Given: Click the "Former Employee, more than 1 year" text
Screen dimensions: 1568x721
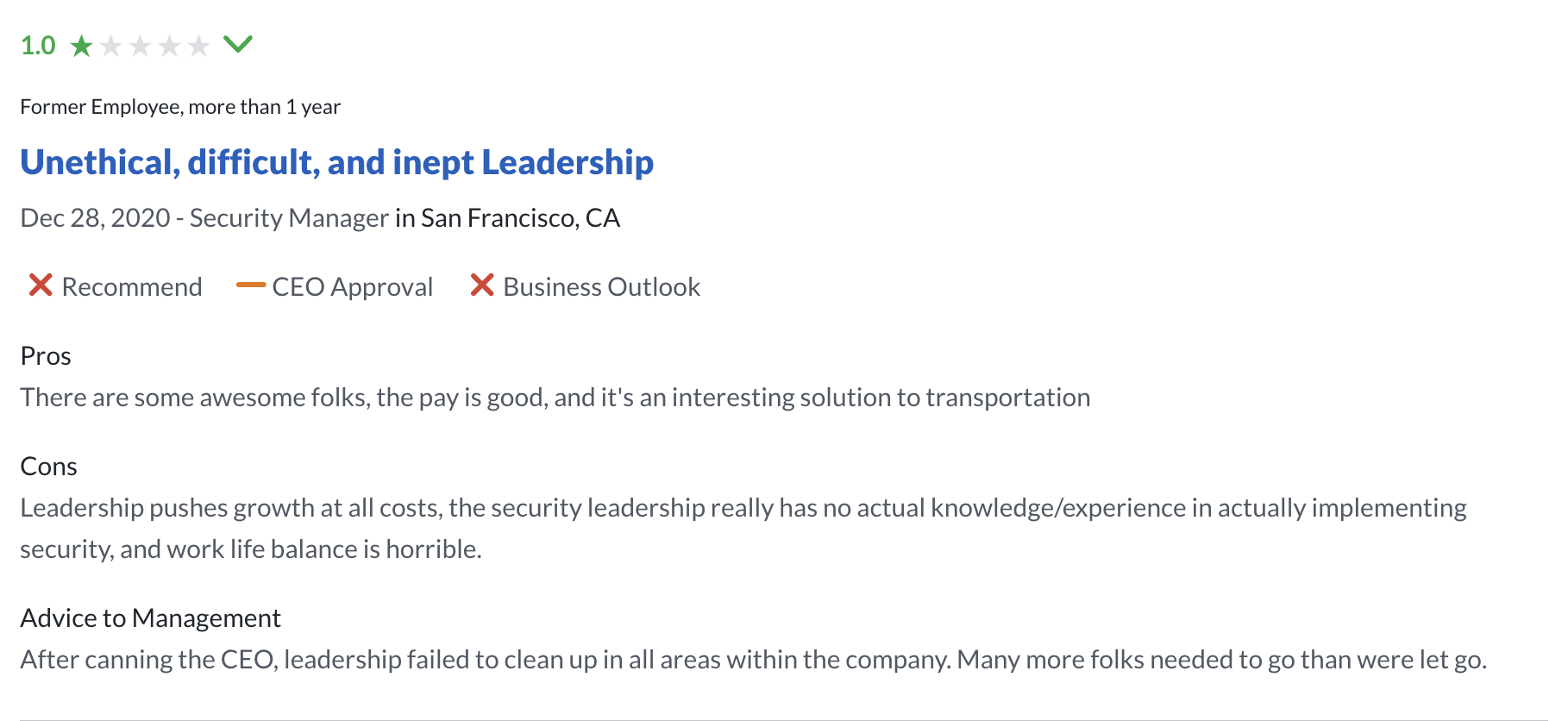Looking at the screenshot, I should coord(180,107).
